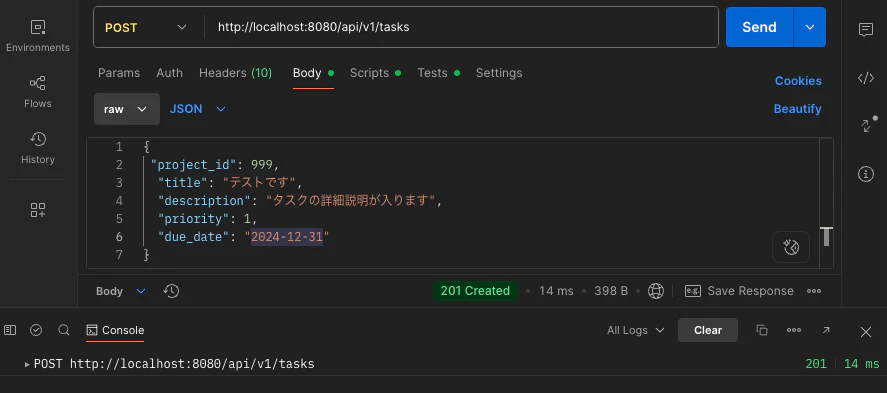Open the comments icon in right sidebar

click(x=866, y=30)
